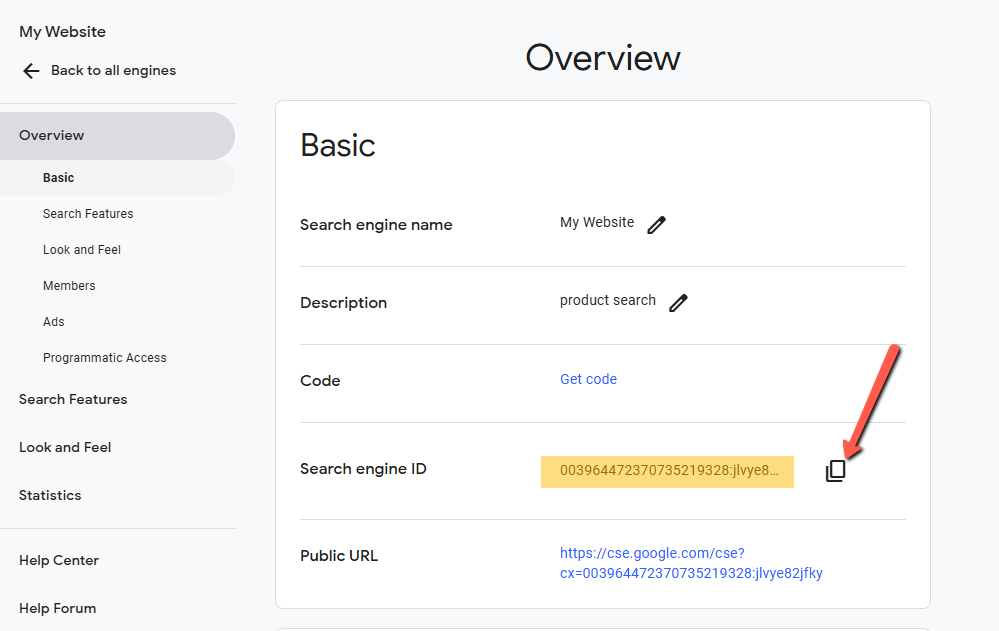Open the Help Center link
Viewport: 999px width, 631px height.
59,560
